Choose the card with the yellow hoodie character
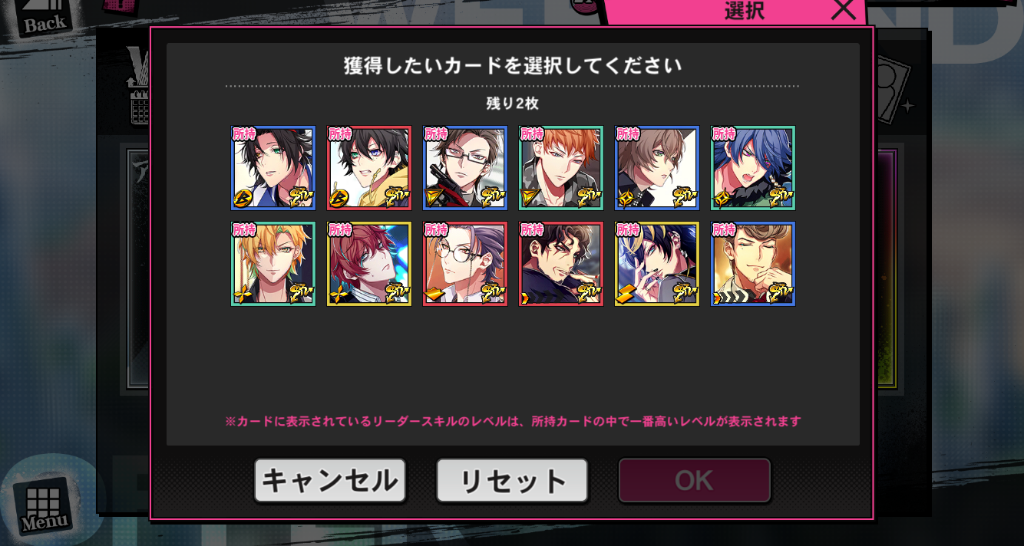1024x546 pixels. pyautogui.click(x=369, y=168)
